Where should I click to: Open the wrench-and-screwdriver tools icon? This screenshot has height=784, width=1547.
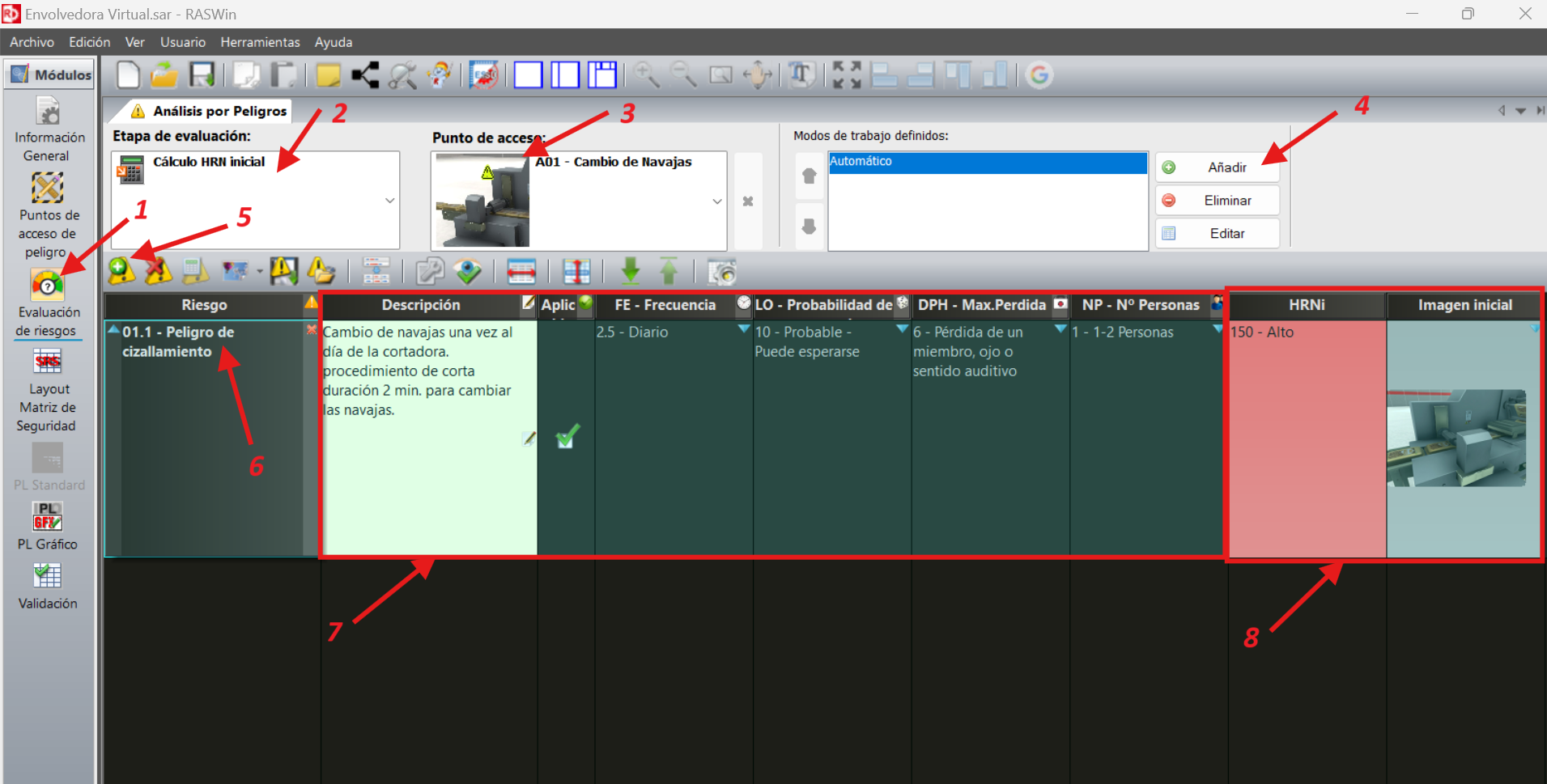(x=402, y=75)
